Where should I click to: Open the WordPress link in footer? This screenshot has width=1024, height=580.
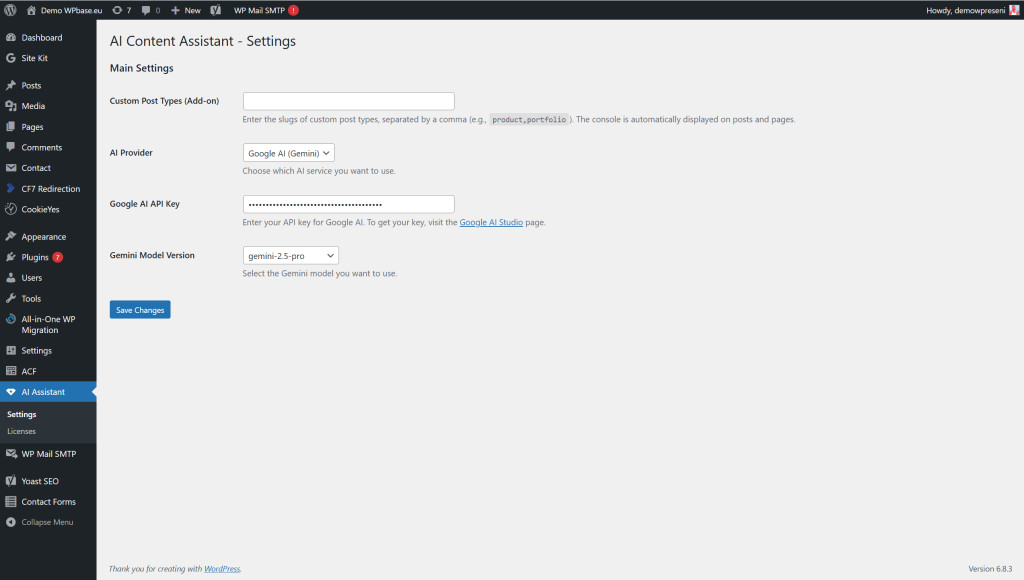tap(222, 569)
